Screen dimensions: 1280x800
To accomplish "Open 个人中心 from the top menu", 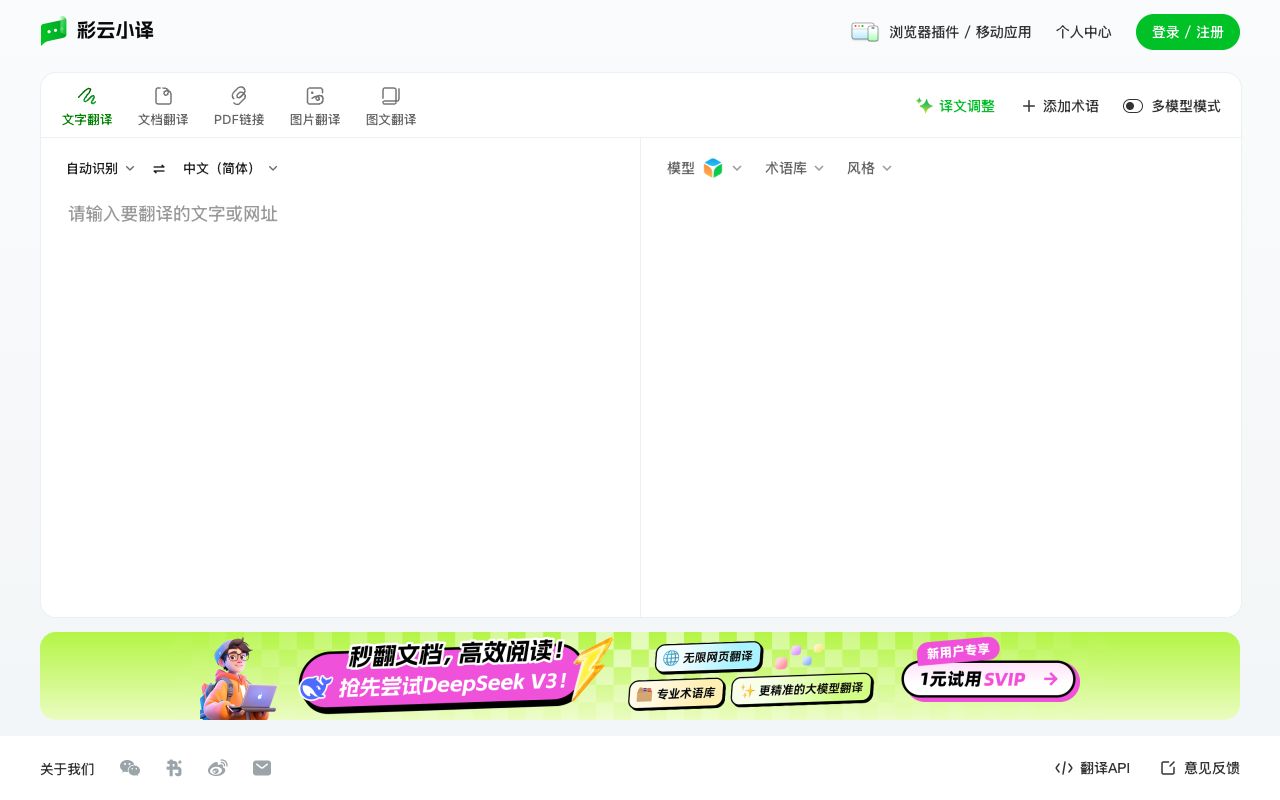I will point(1083,31).
